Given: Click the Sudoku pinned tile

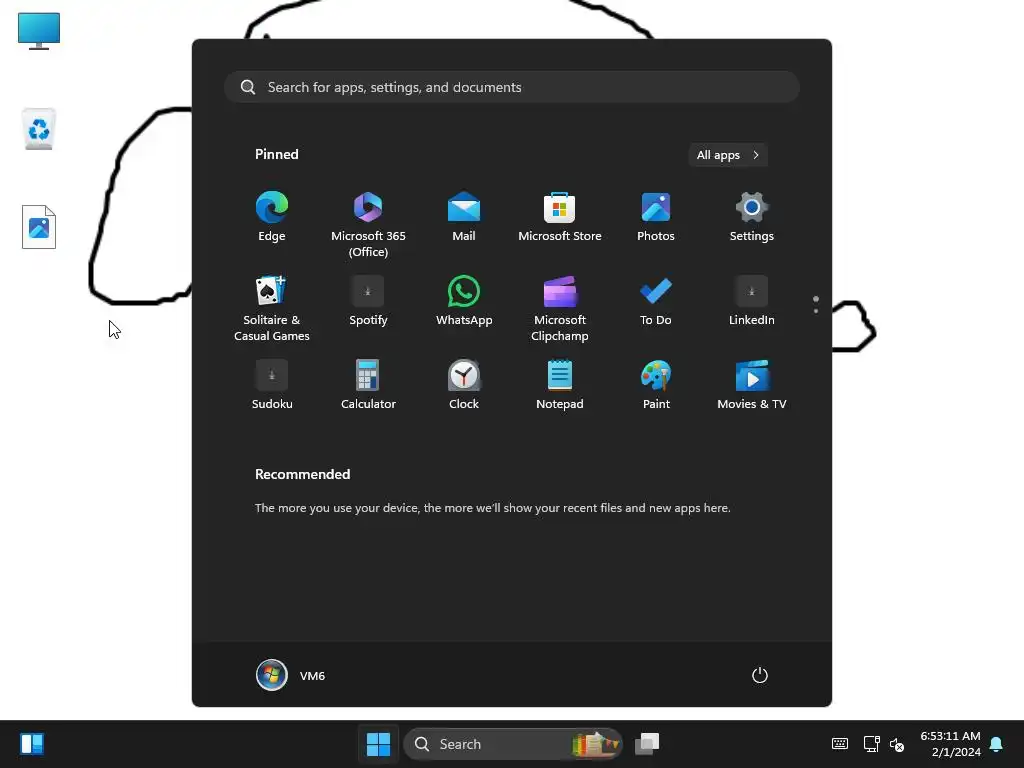Looking at the screenshot, I should coord(272,385).
